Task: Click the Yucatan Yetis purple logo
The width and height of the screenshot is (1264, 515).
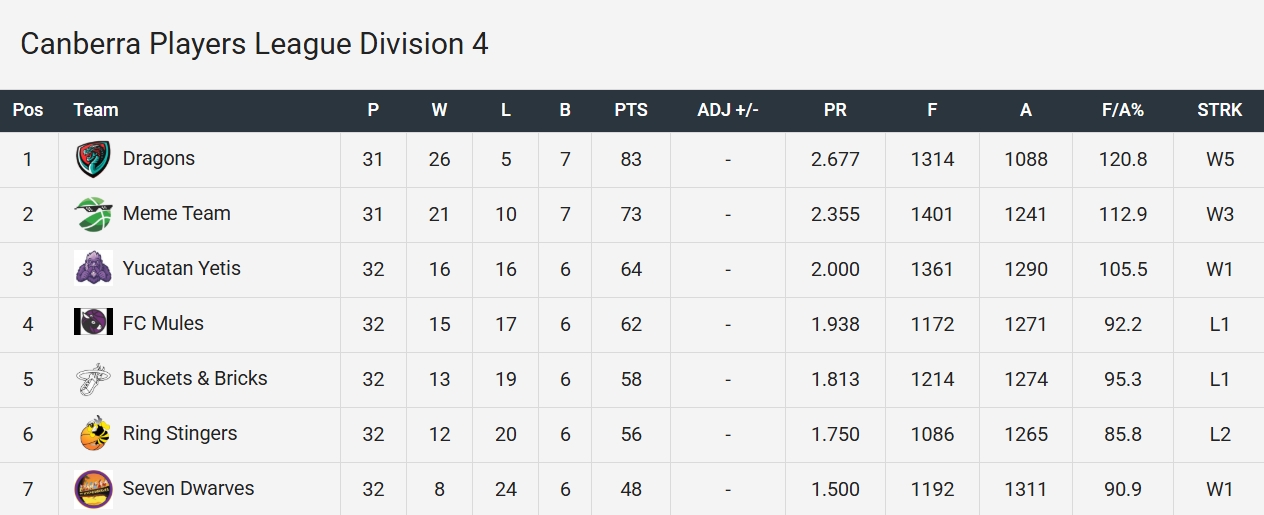Action: (93, 269)
